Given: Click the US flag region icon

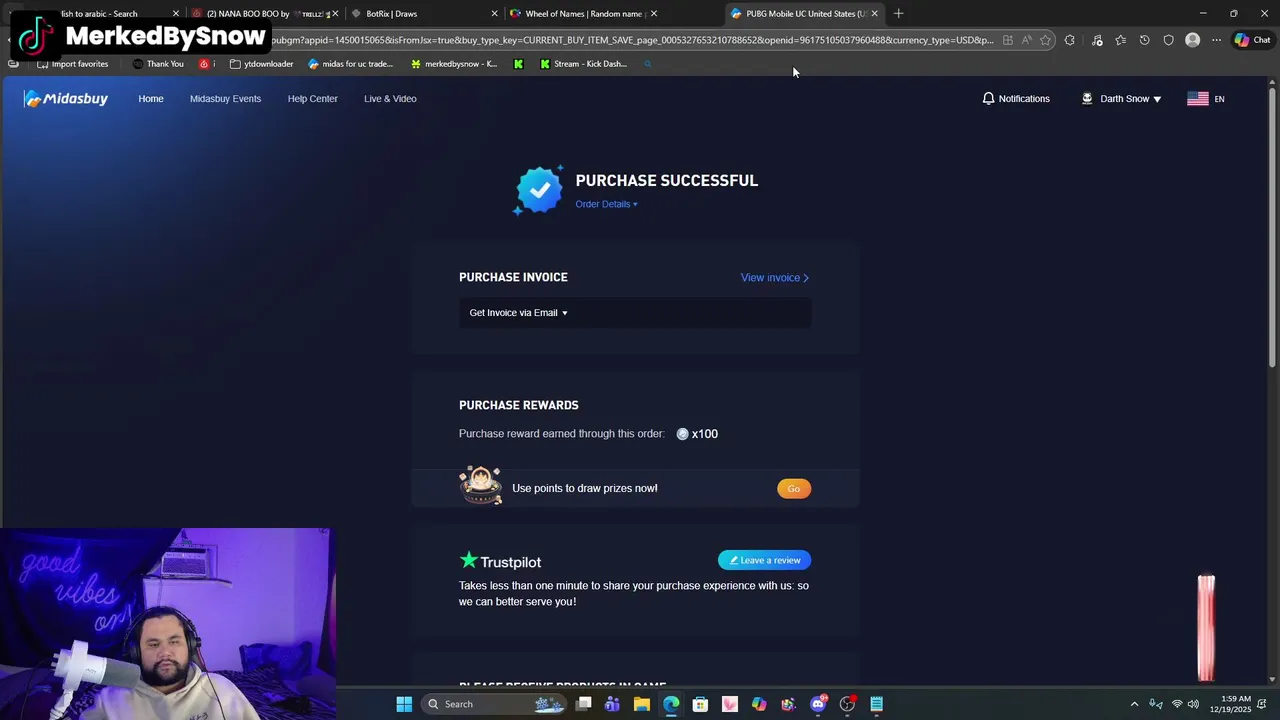Looking at the screenshot, I should tap(1198, 98).
